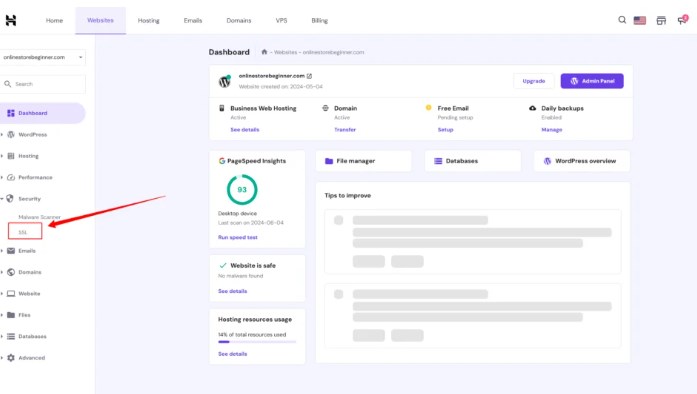697x394 pixels.
Task: Open File manager shortcut
Action: (364, 161)
